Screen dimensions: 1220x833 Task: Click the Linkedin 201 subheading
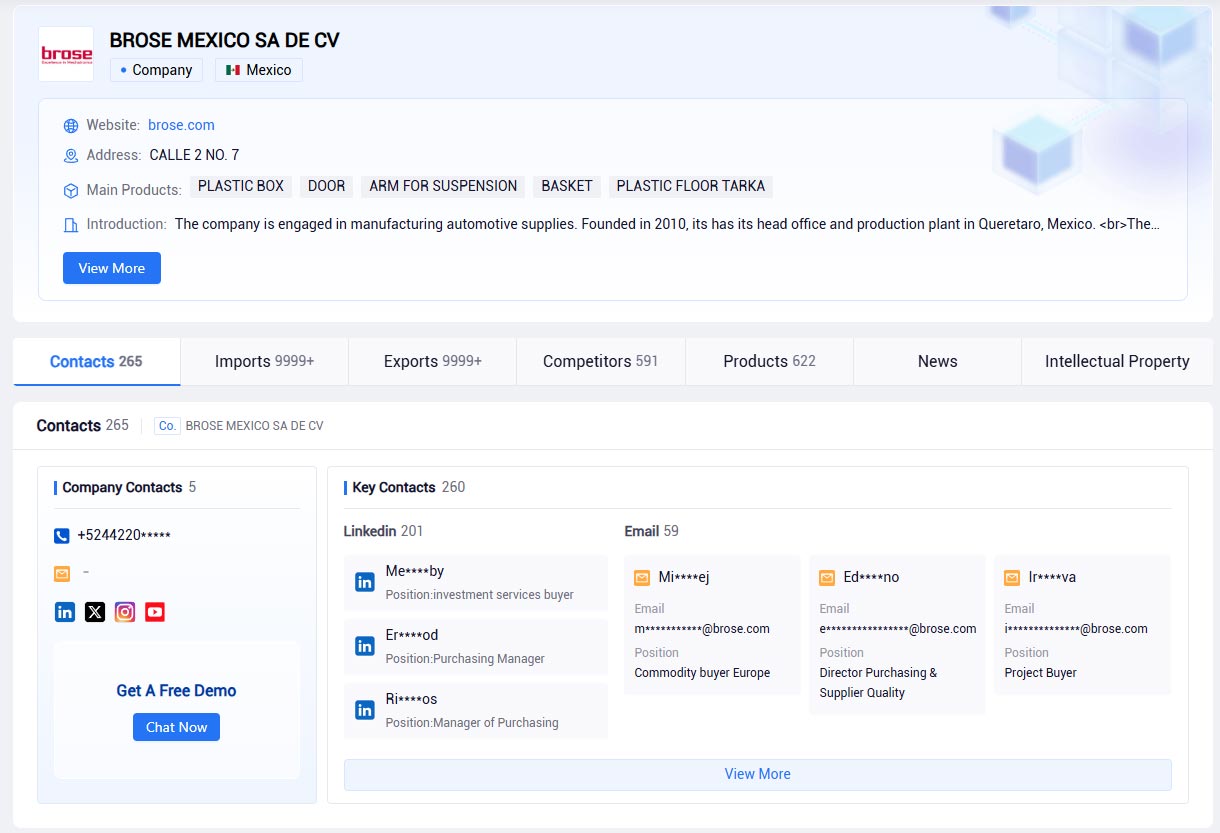(383, 531)
